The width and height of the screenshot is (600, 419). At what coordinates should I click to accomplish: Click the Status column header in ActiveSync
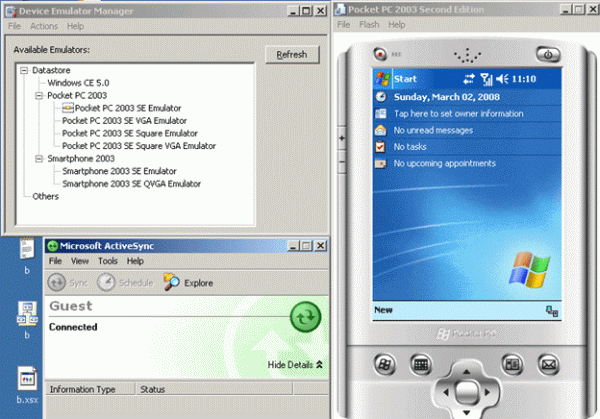point(214,389)
